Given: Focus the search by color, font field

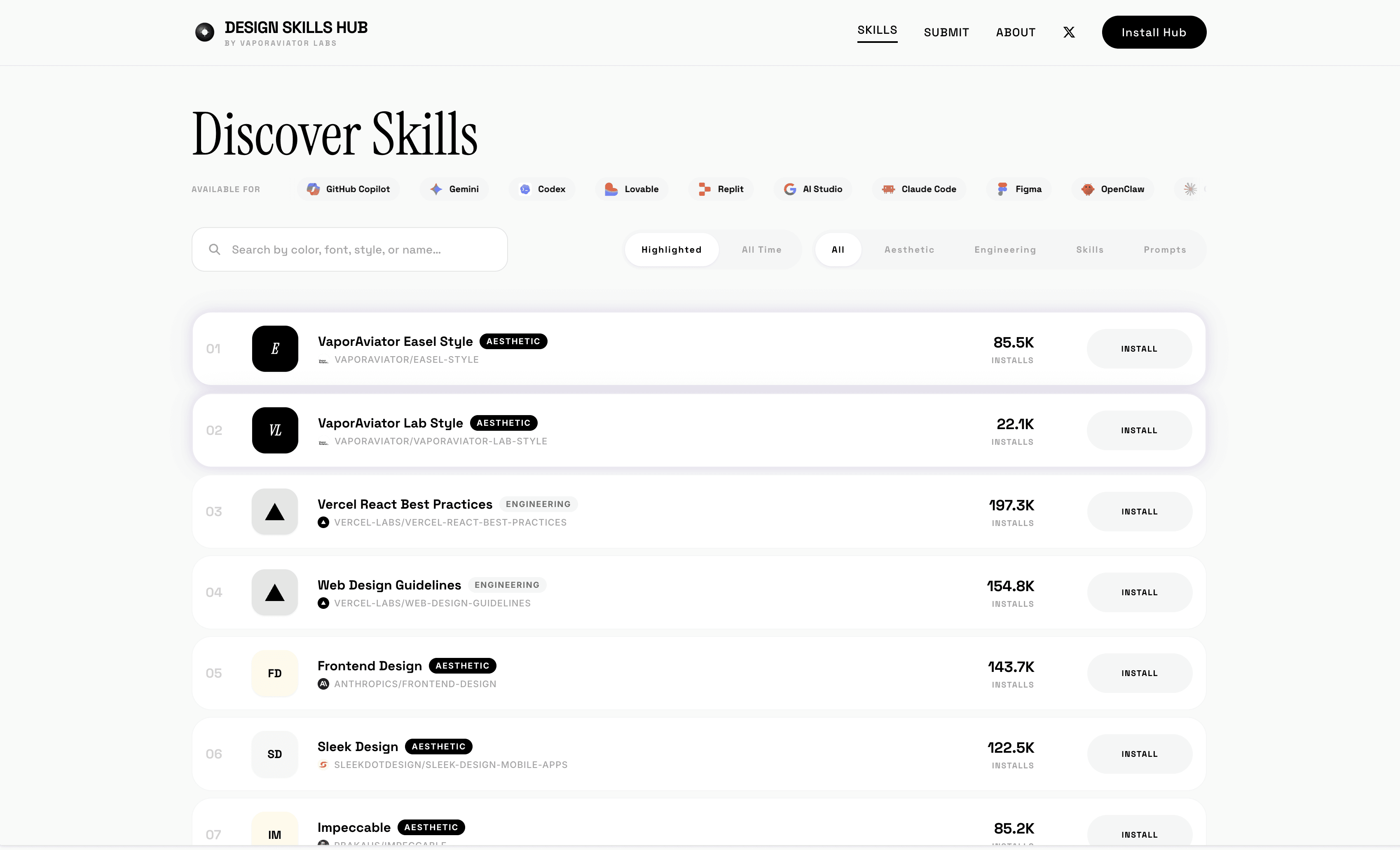Looking at the screenshot, I should (364, 249).
